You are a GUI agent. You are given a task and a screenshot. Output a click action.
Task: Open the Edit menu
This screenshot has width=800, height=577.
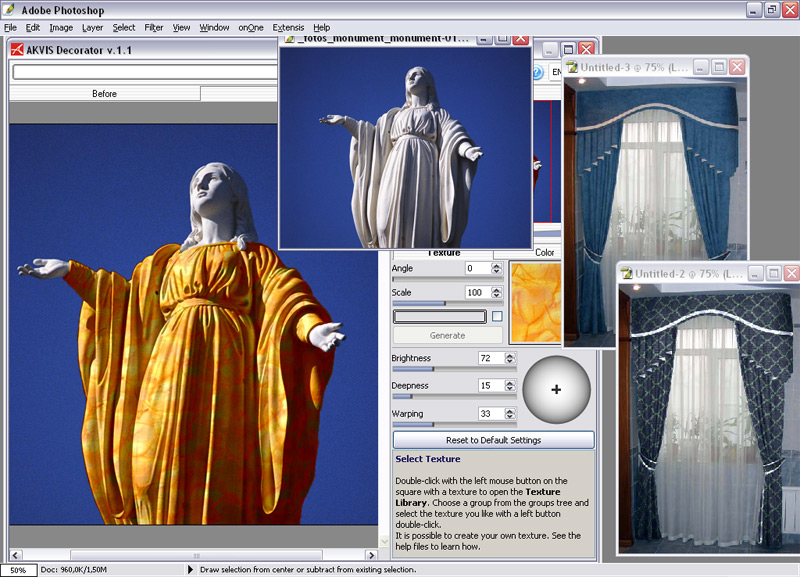click(x=33, y=28)
